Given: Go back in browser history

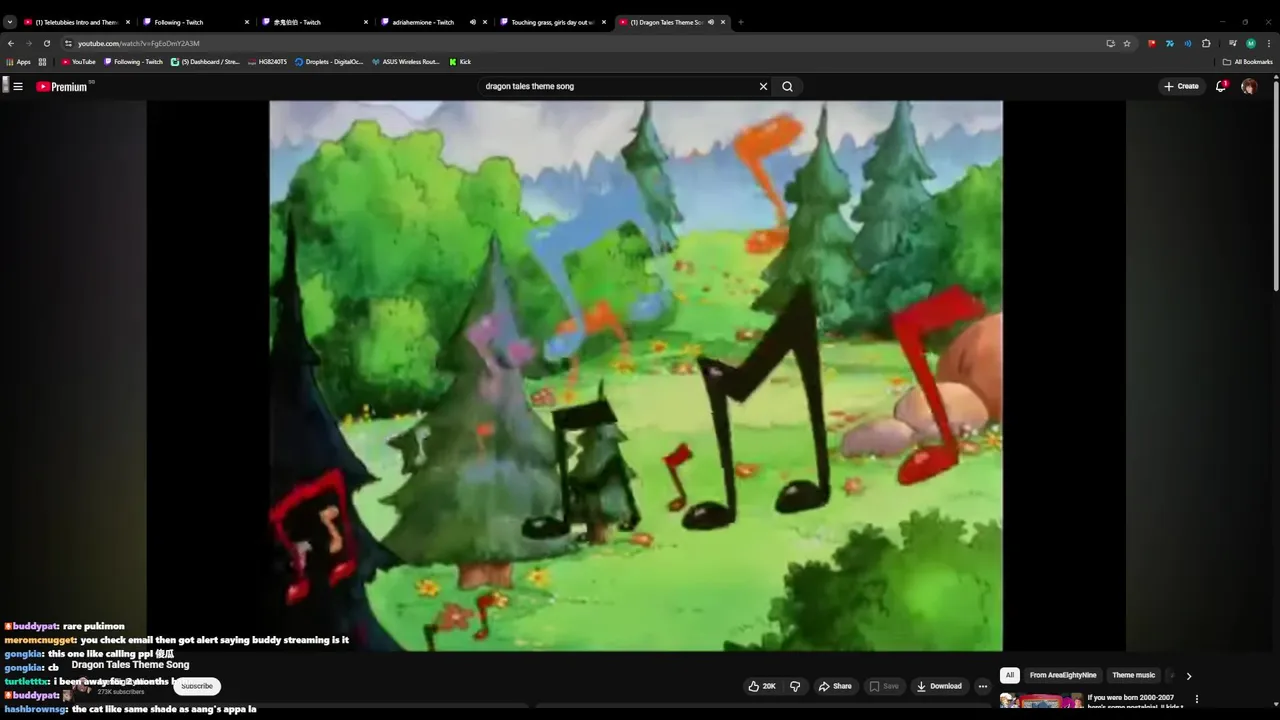Looking at the screenshot, I should [x=11, y=43].
